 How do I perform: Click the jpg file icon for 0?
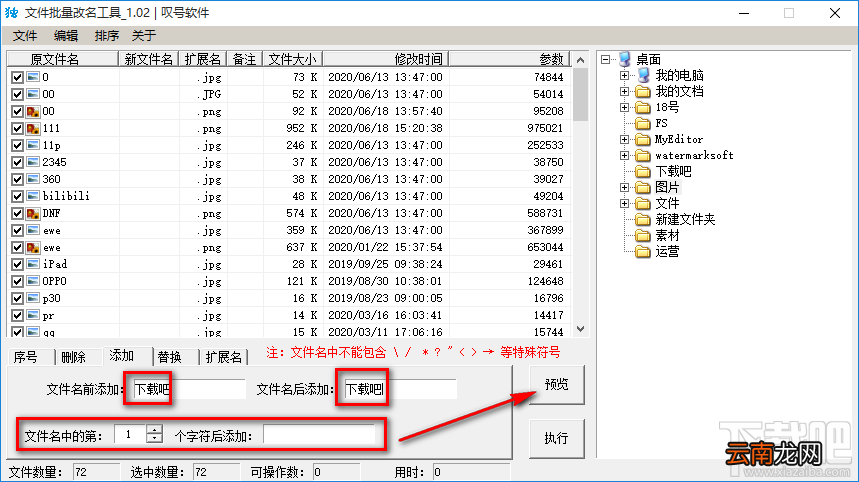click(x=33, y=77)
